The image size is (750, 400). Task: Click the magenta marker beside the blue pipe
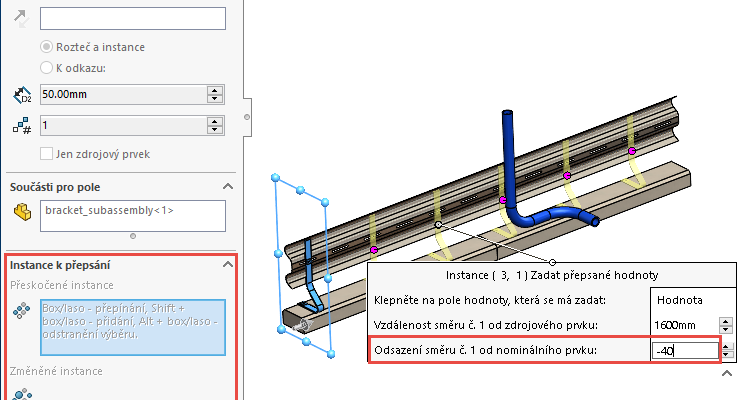[503, 200]
